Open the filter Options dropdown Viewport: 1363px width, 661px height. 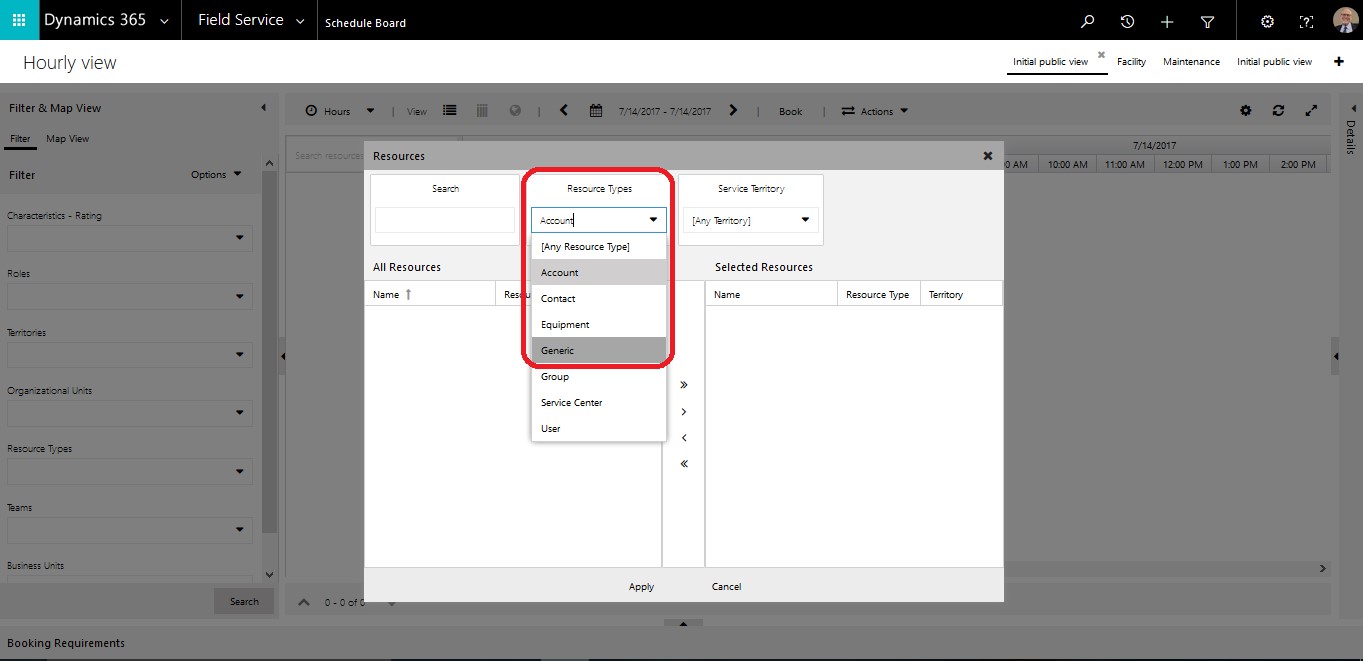[217, 175]
